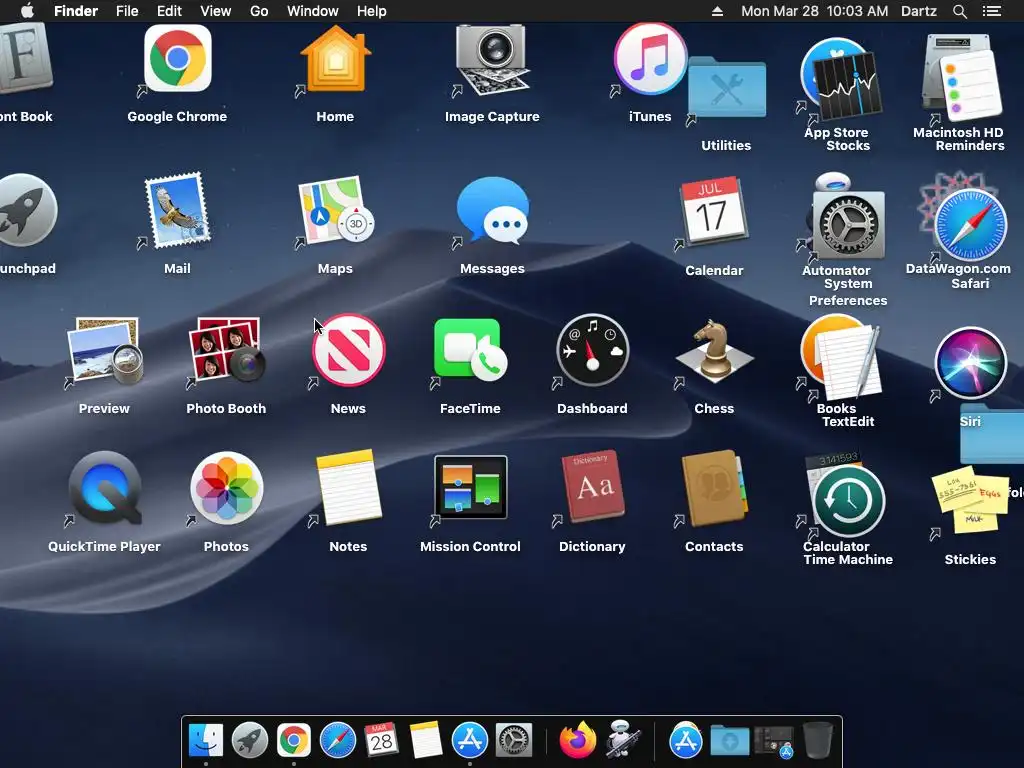Open Calendar showing 28 in the Dock

[x=381, y=740]
